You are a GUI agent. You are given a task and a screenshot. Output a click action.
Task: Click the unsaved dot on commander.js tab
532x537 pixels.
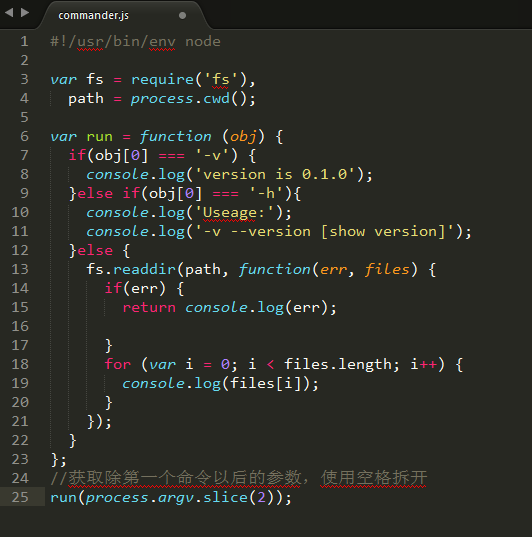click(x=183, y=15)
